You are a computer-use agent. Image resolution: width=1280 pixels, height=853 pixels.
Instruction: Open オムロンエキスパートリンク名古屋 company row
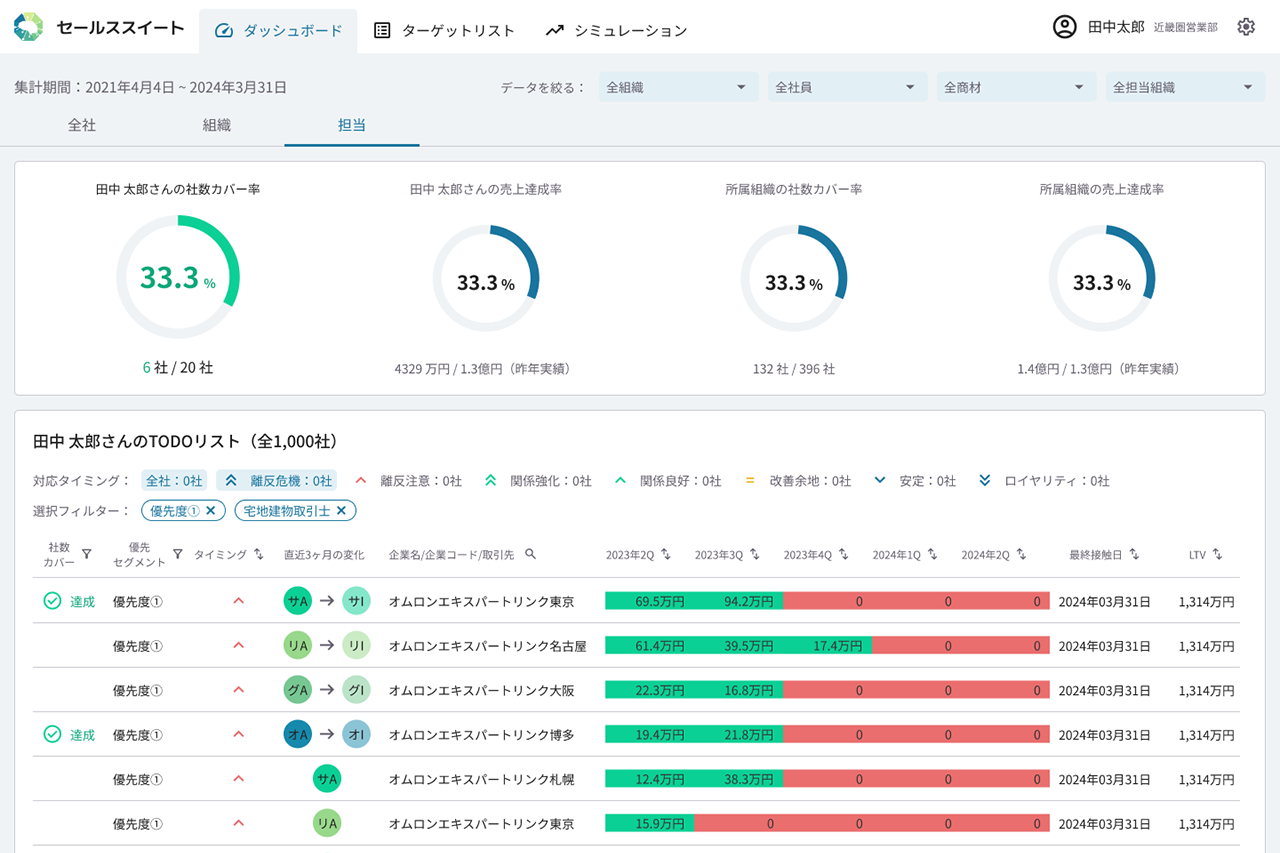(636, 646)
